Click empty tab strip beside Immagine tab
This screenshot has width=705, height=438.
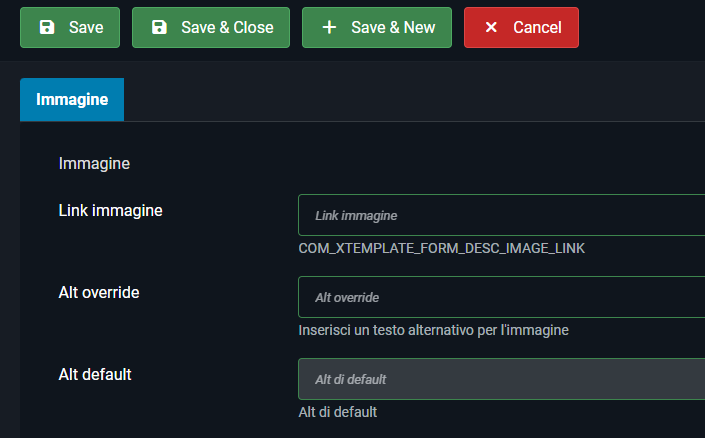[x=400, y=100]
